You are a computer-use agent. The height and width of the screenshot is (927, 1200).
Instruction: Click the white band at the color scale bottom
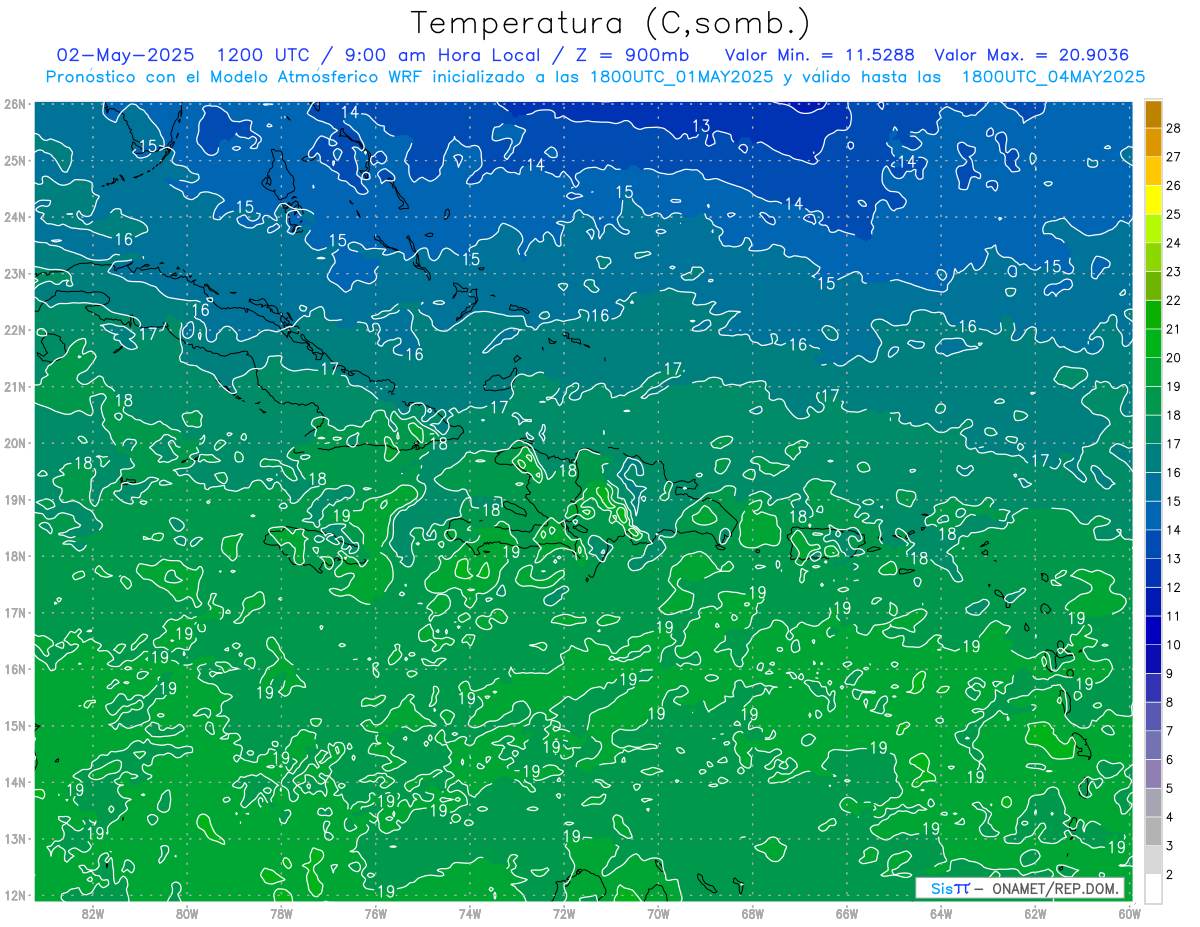(1154, 889)
